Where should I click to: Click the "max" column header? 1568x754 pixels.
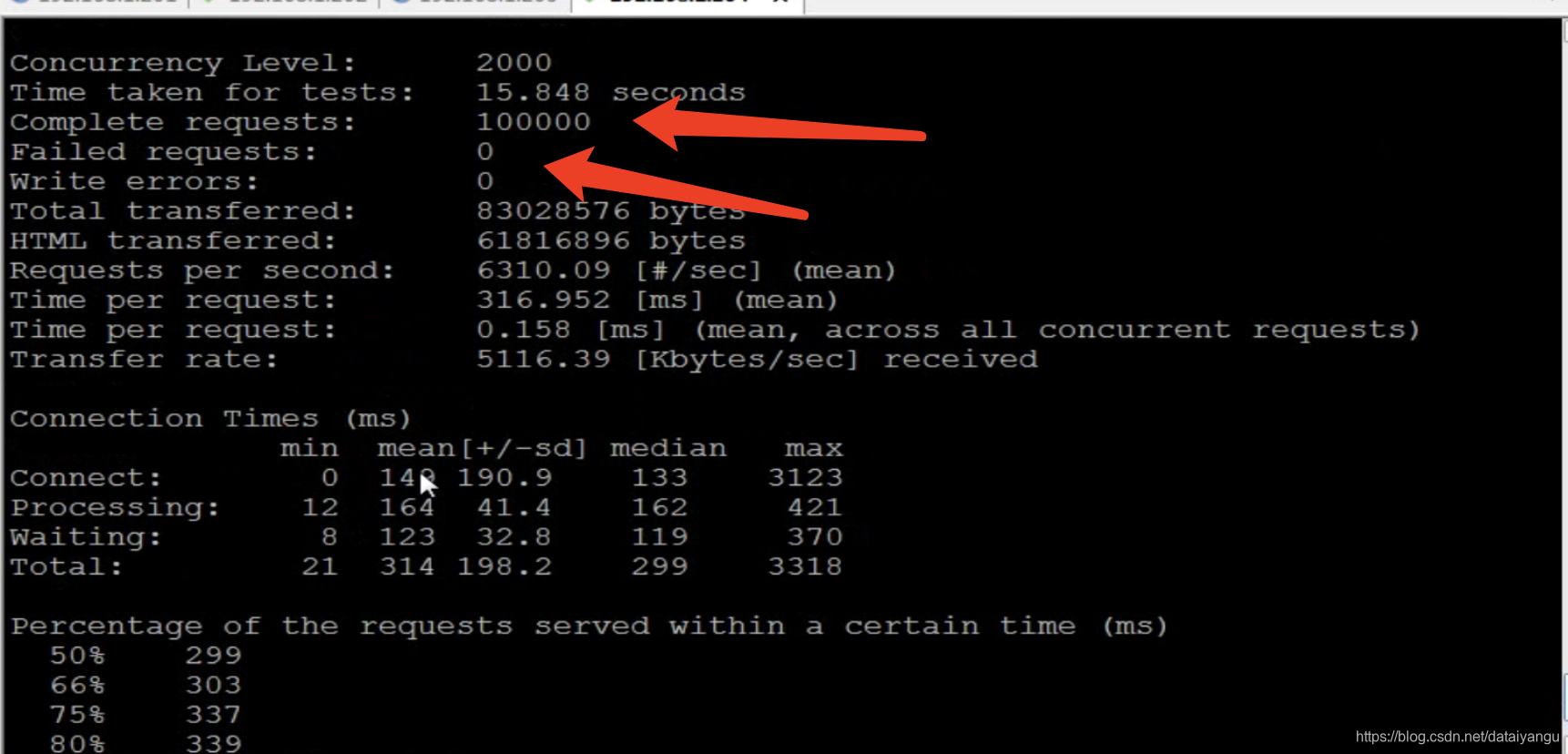[813, 448]
